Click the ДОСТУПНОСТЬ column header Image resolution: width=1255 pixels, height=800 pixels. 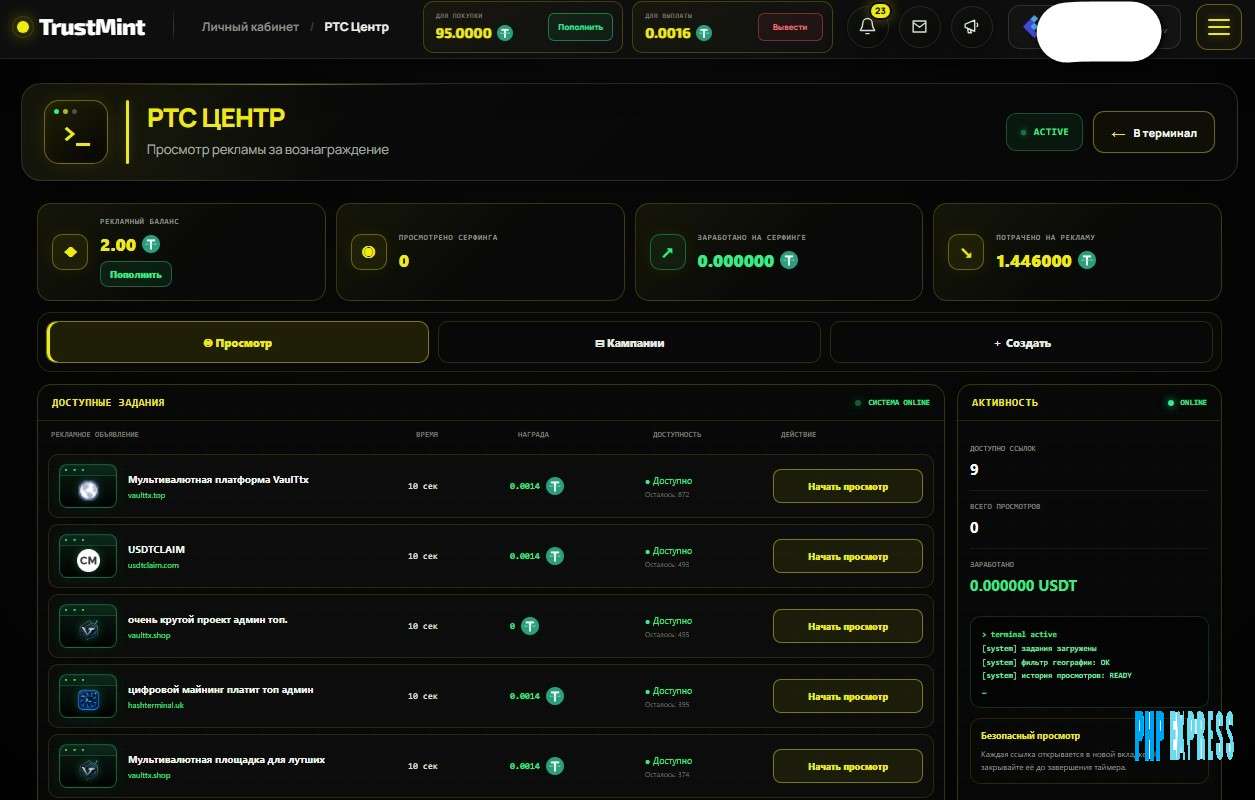677,434
